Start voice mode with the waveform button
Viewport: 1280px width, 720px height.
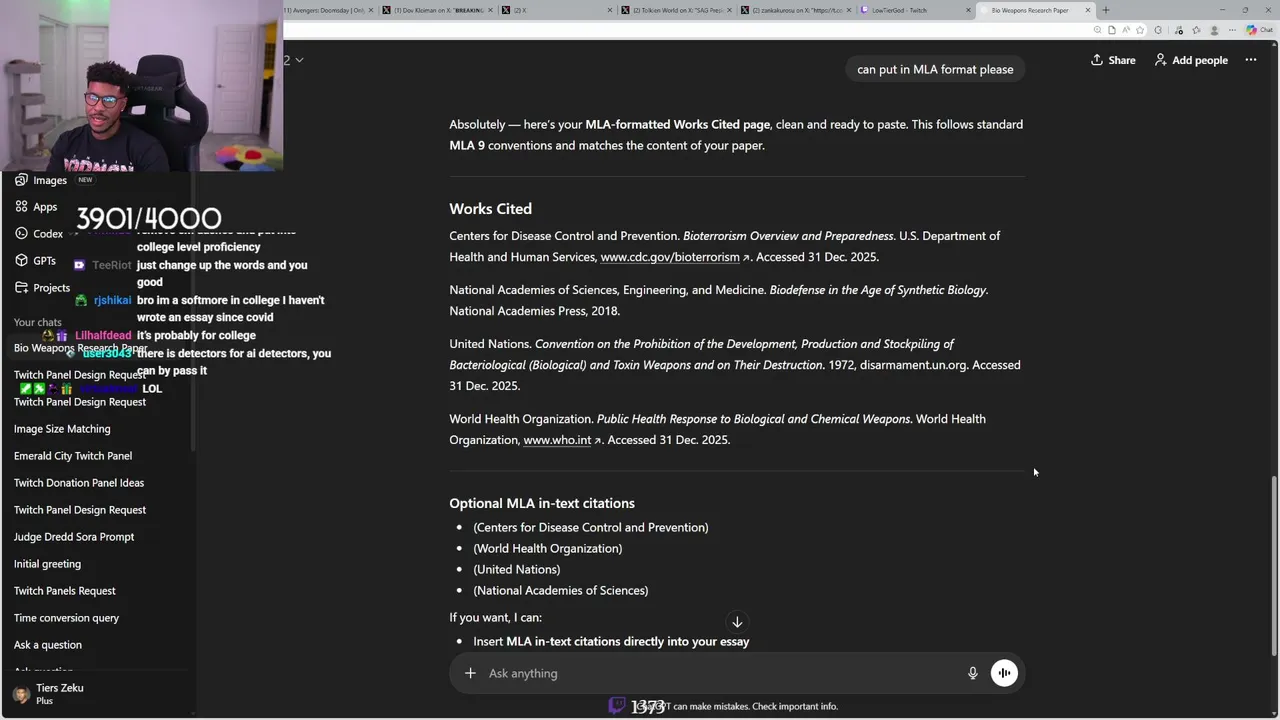[1004, 673]
